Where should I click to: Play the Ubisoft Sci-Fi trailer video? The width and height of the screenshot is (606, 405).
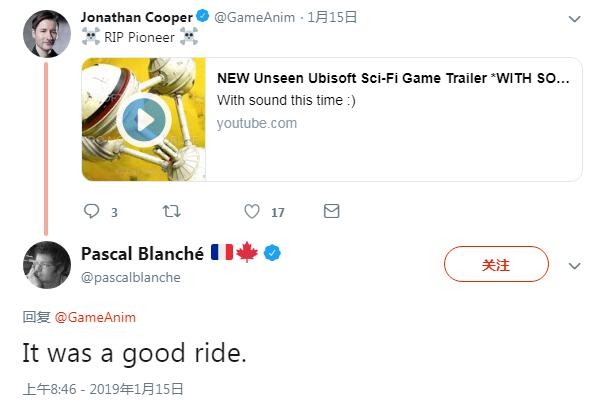click(144, 120)
